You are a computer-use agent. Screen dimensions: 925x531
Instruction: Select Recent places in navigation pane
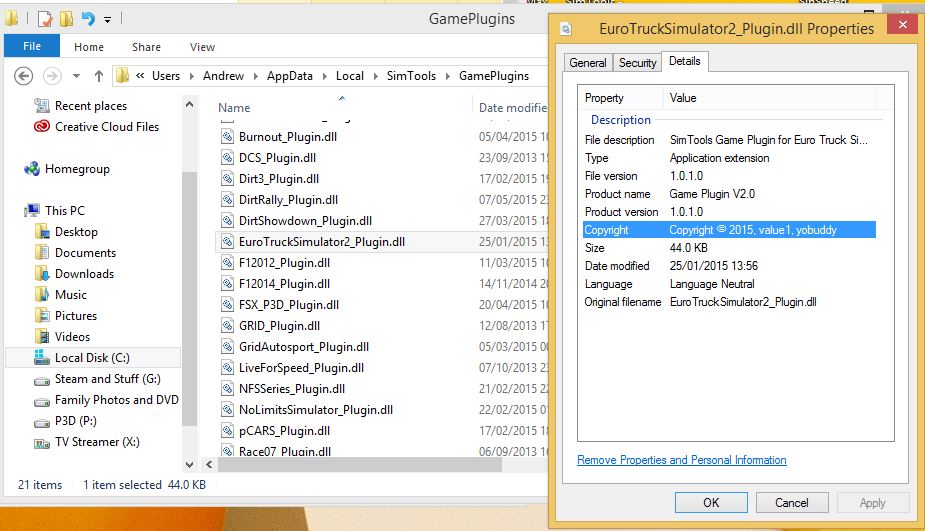91,106
